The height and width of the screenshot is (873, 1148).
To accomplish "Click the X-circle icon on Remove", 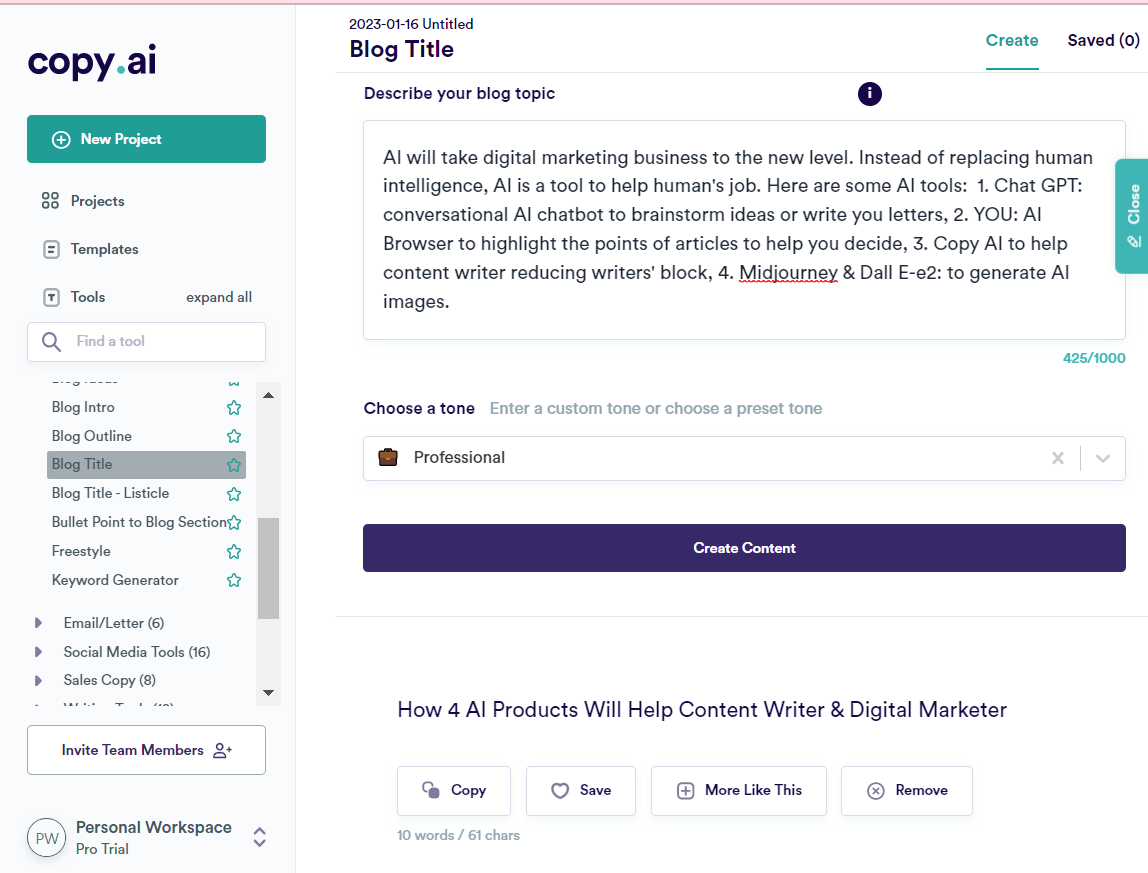I will point(876,791).
